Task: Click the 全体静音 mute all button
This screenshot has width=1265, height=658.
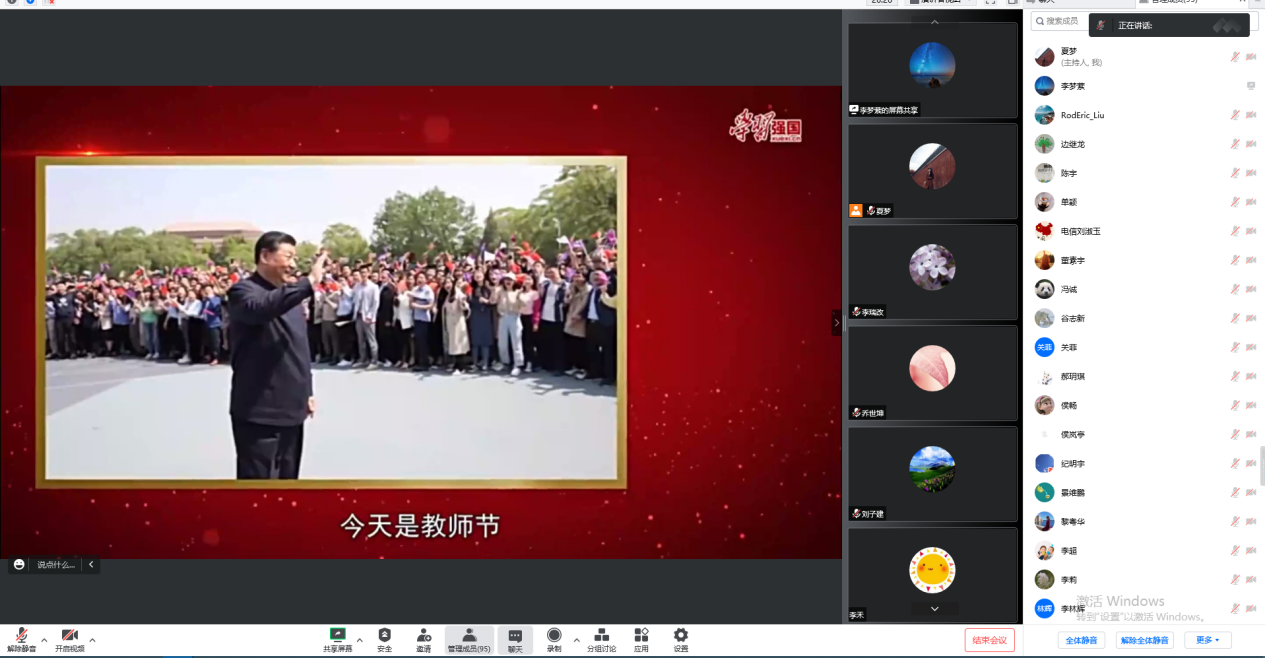Action: [x=1081, y=640]
